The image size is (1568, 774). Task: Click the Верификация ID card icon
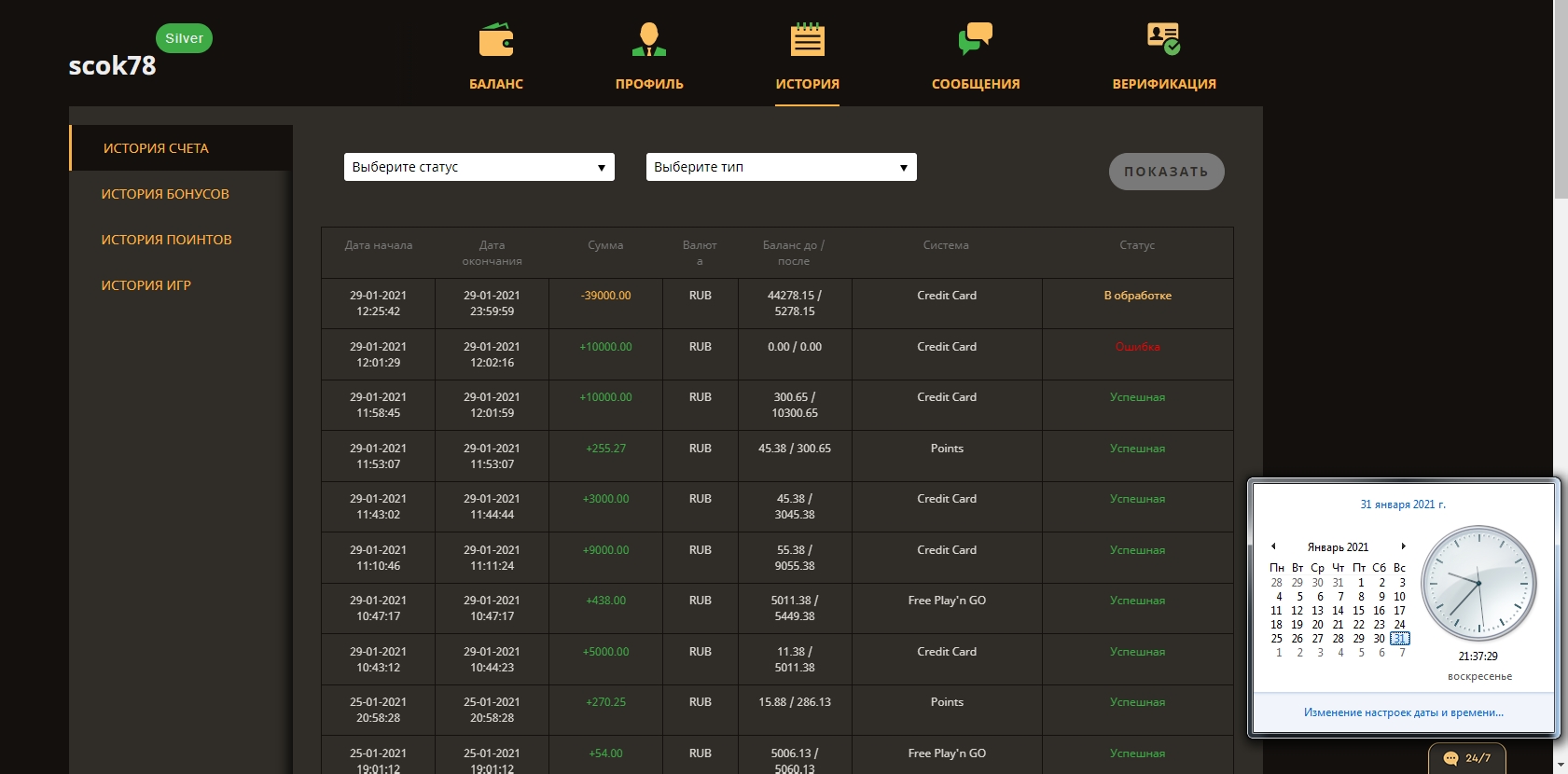[x=1164, y=40]
